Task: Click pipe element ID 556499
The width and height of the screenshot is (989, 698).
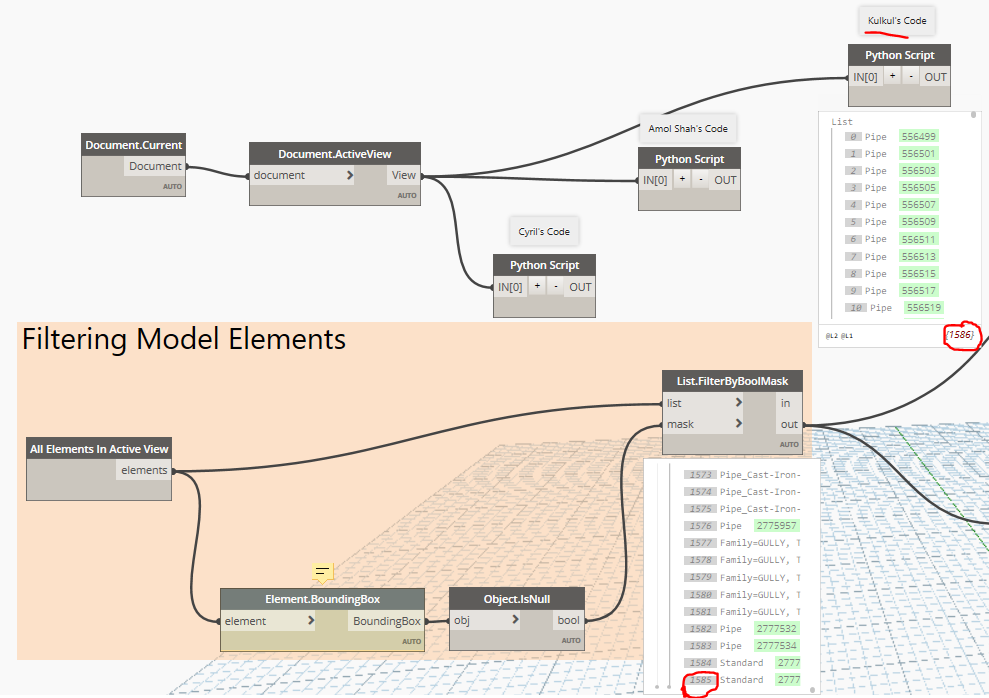Action: pos(918,136)
